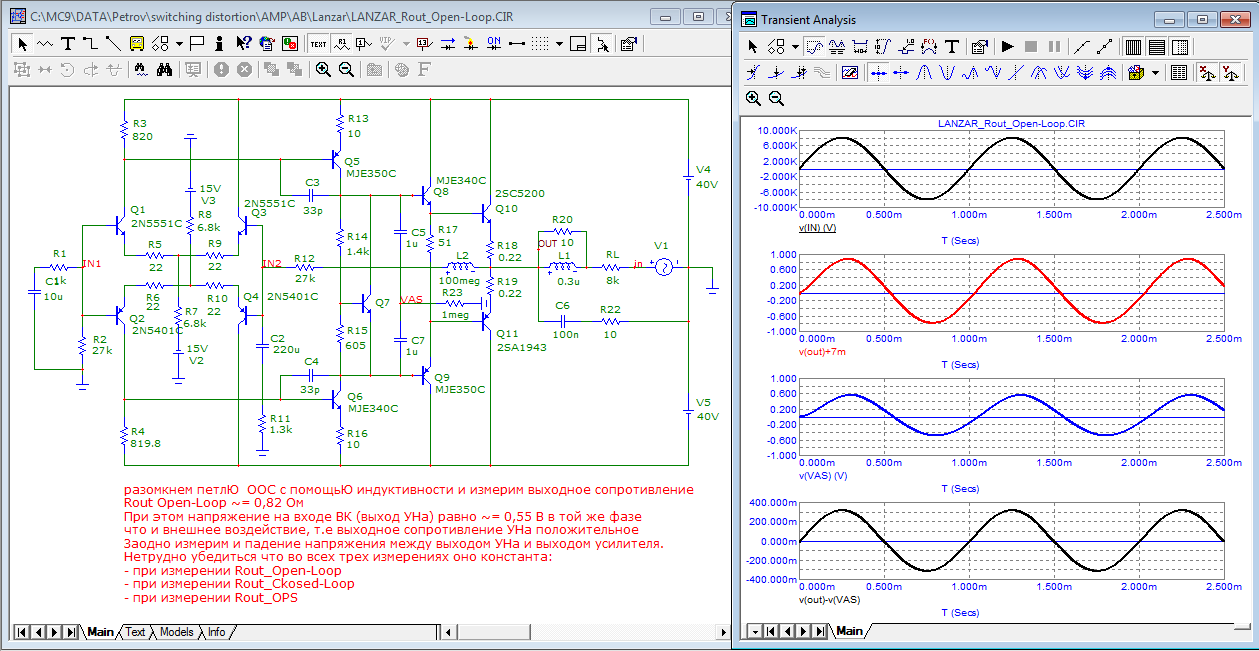Switch to the Text tab
Viewport: 1259px width, 651px height.
click(x=135, y=632)
